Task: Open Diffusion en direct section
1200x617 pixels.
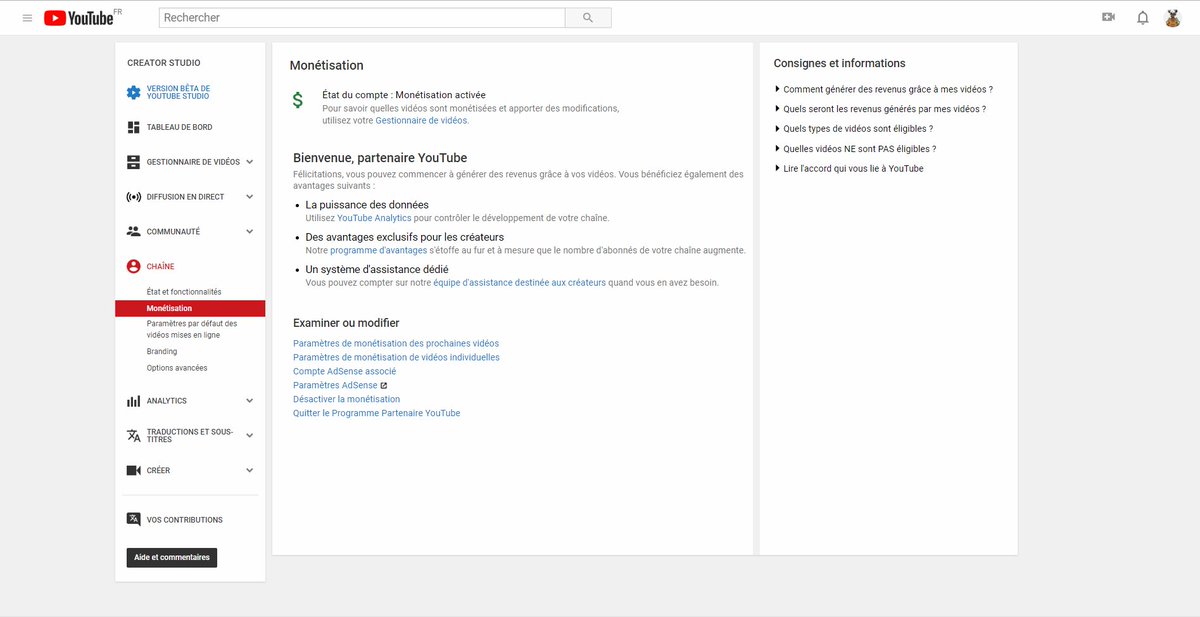Action: point(185,197)
